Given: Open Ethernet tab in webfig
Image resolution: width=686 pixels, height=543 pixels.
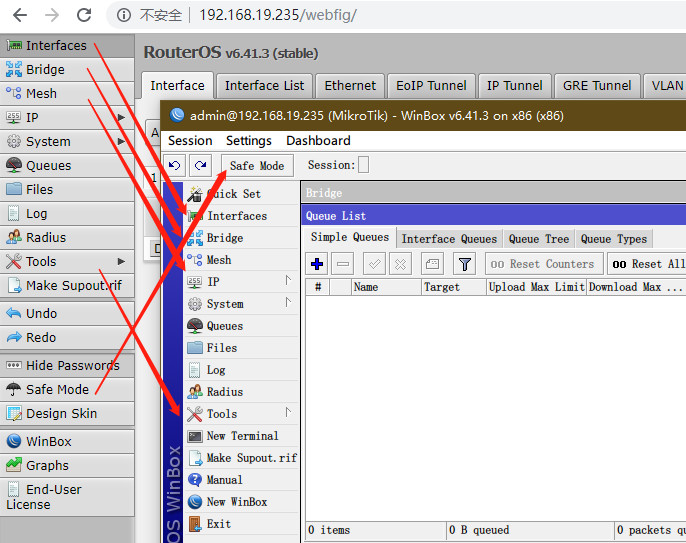Looking at the screenshot, I should (x=350, y=86).
